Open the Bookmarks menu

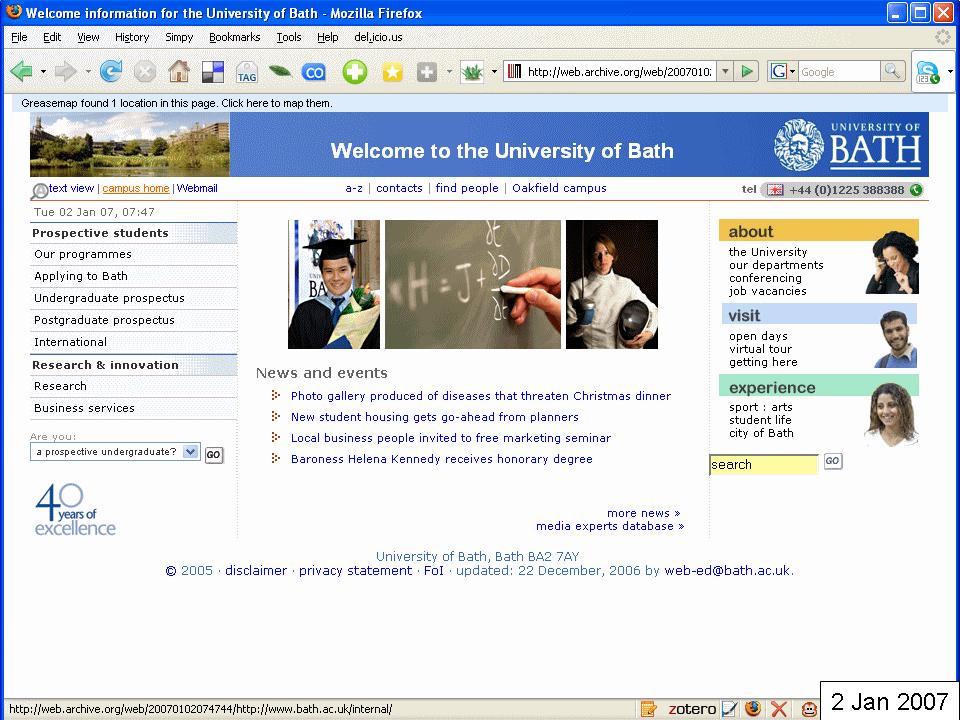(x=234, y=37)
